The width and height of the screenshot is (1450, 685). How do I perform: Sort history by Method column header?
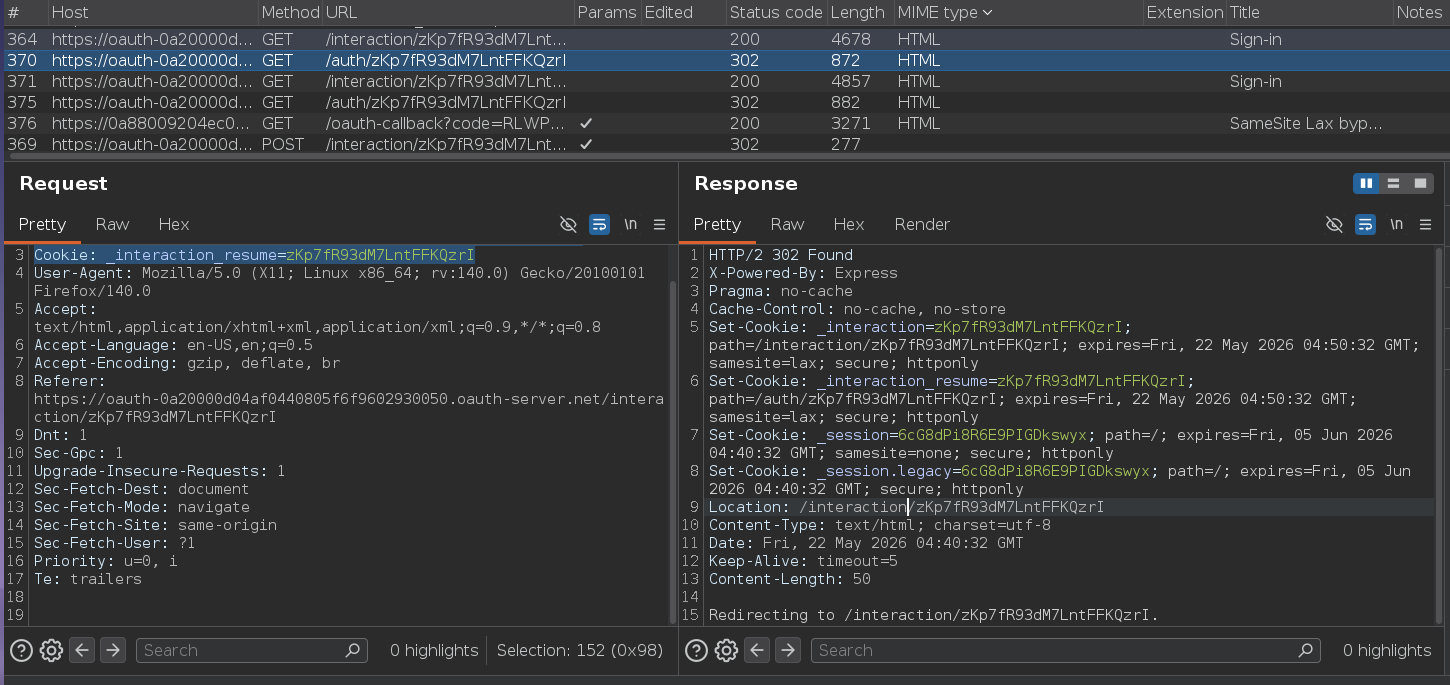tap(289, 12)
